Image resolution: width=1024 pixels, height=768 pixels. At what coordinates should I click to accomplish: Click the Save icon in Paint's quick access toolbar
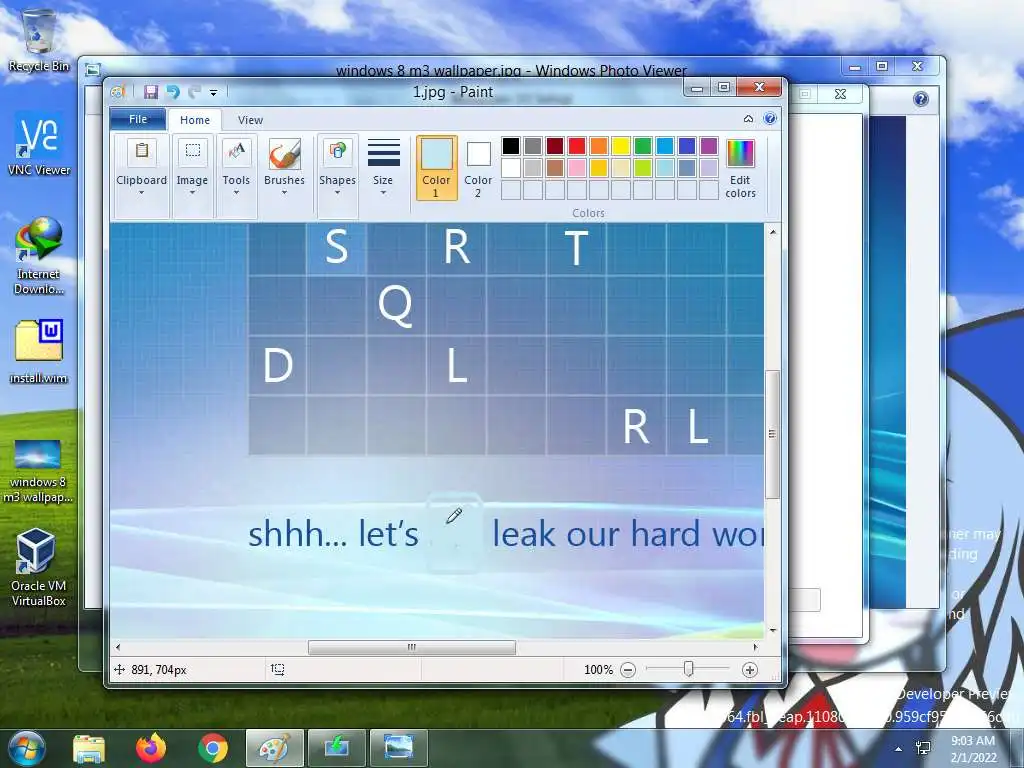click(151, 92)
